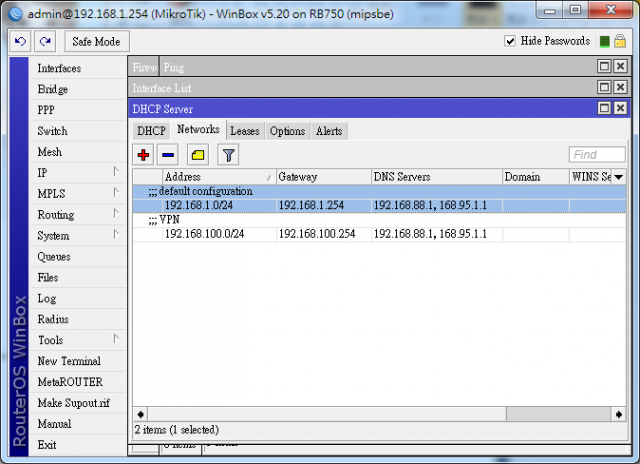This screenshot has height=464, width=640.
Task: Switch to the Leases tab
Action: [245, 131]
